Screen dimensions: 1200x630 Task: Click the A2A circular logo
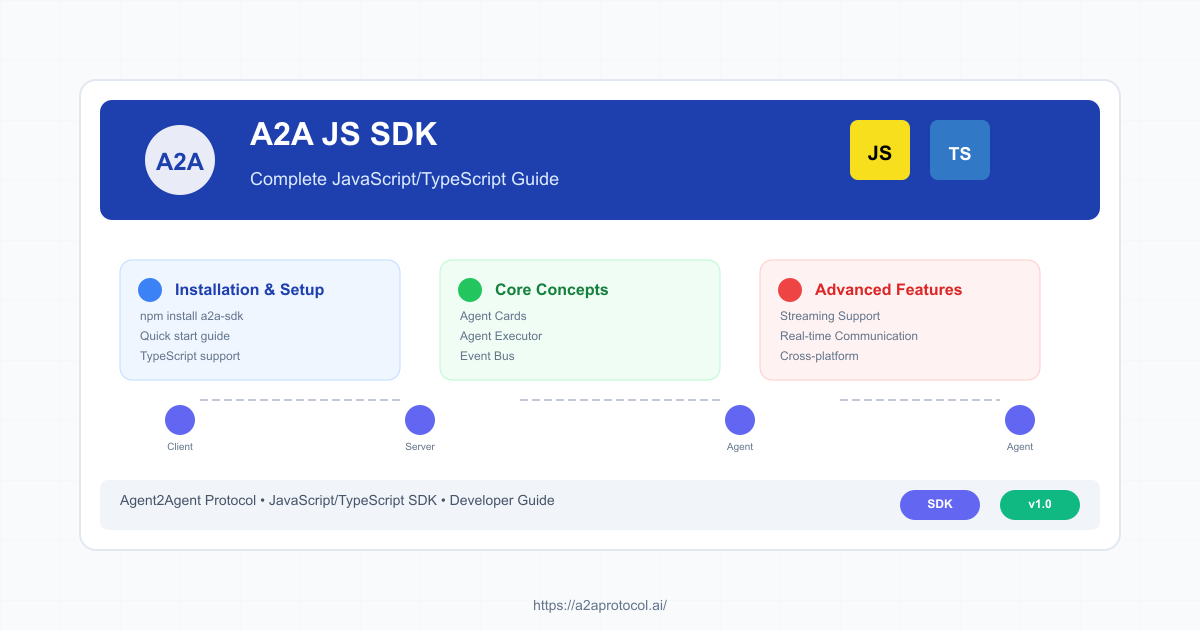(x=180, y=160)
